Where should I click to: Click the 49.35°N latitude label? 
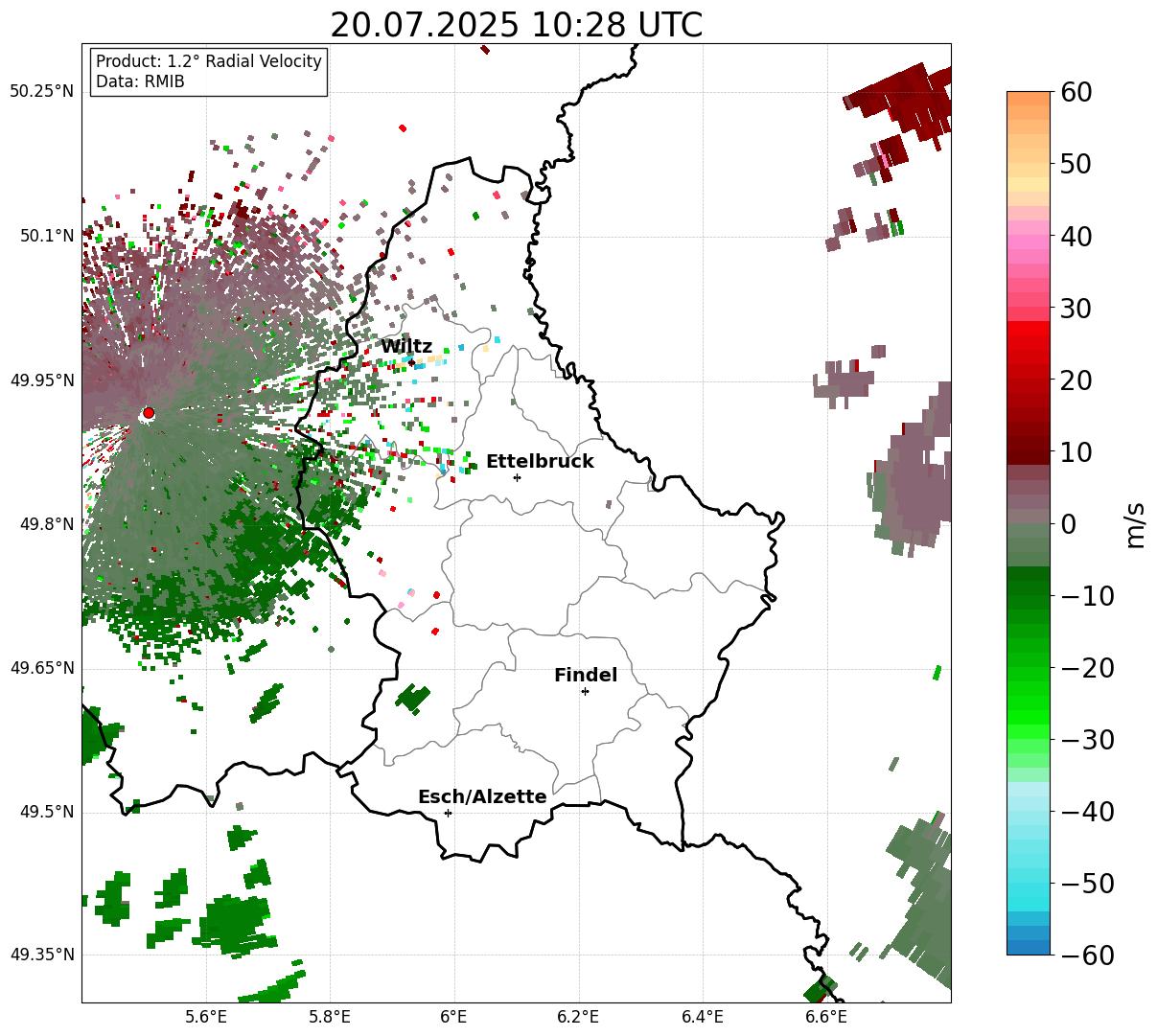coord(41,955)
